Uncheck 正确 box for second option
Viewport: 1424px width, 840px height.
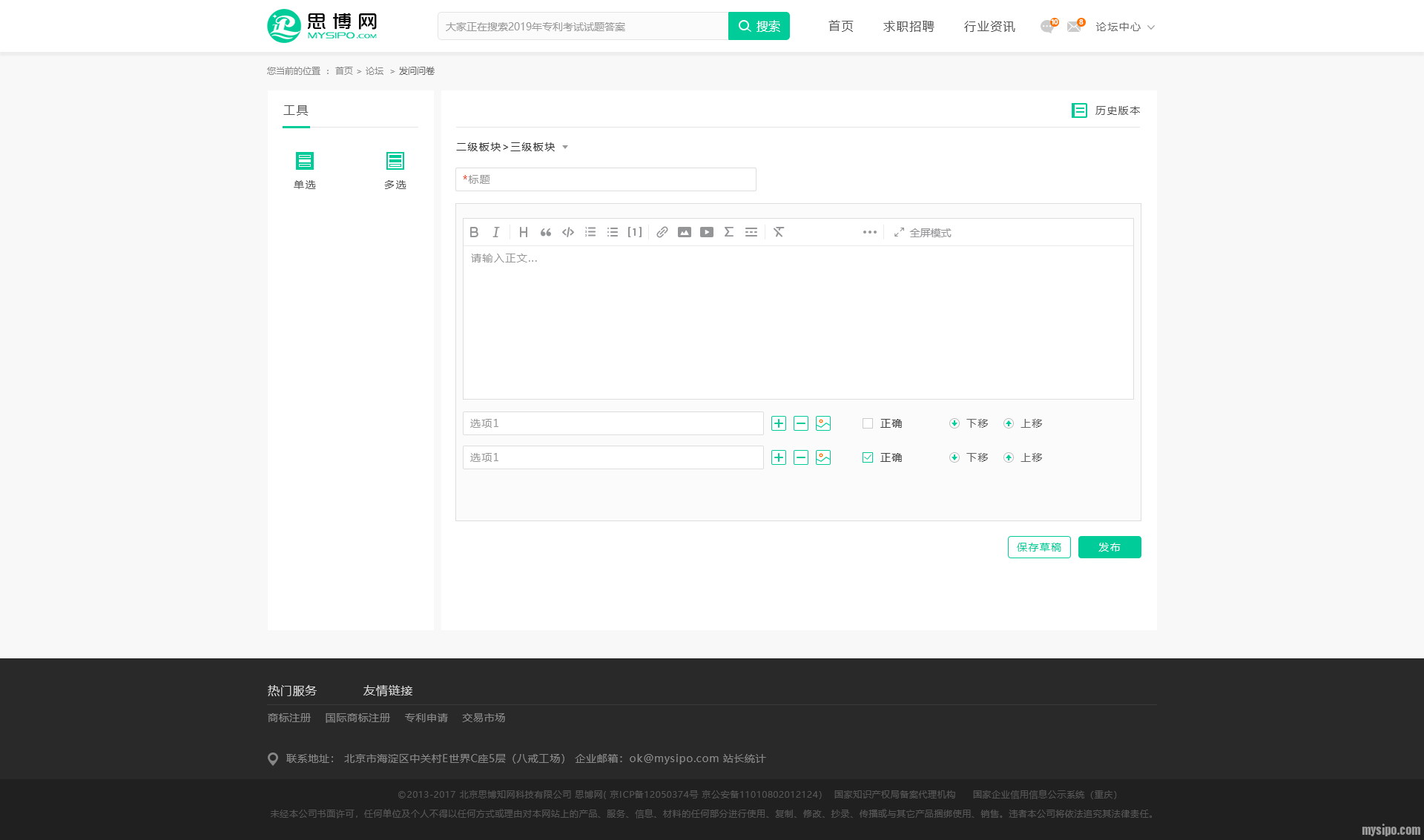tap(868, 457)
